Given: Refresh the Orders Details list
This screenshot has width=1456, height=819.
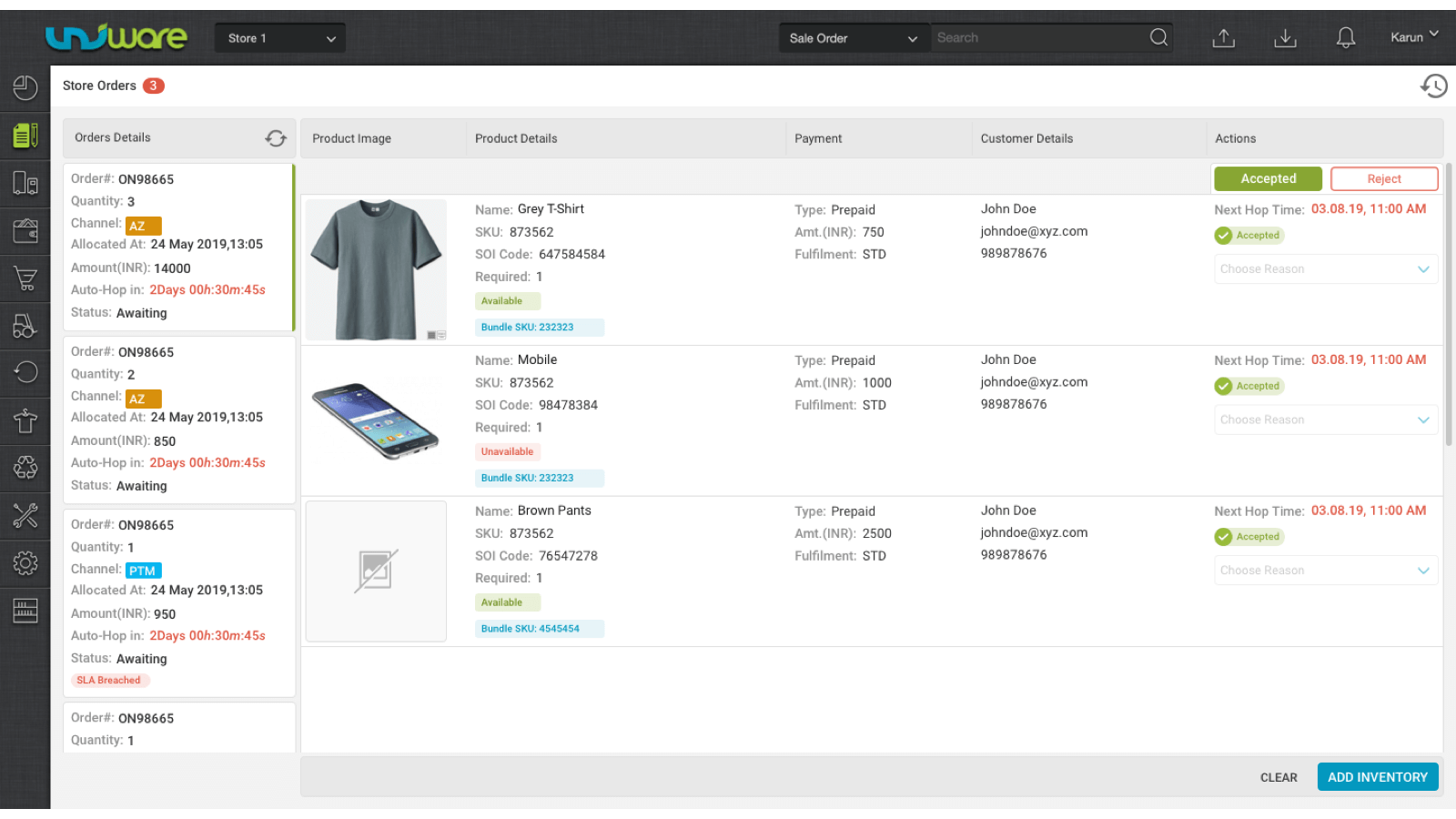Looking at the screenshot, I should click(x=276, y=137).
